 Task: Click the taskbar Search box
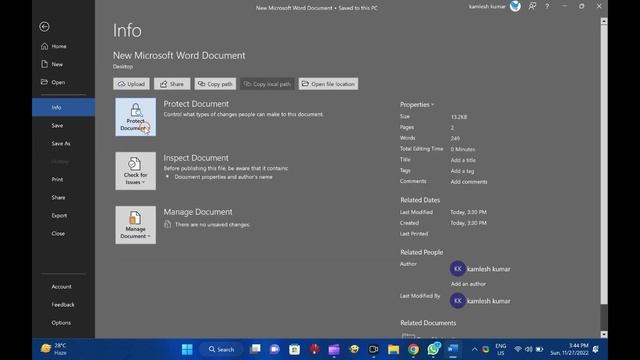point(221,349)
